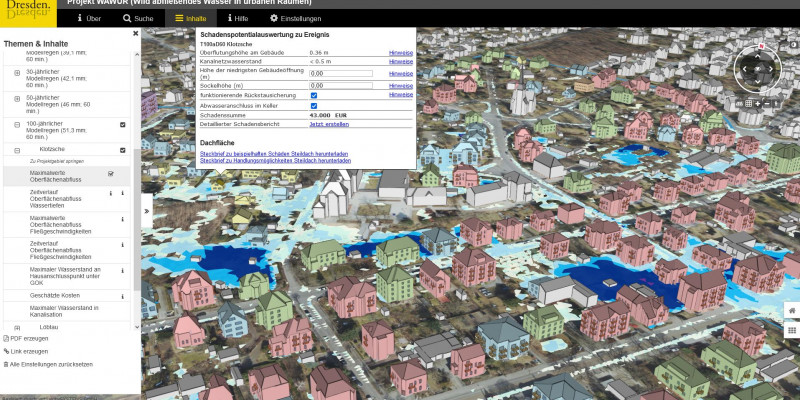
Task: Expand the 30-jähriger Modellregen node
Action: [x=17, y=73]
